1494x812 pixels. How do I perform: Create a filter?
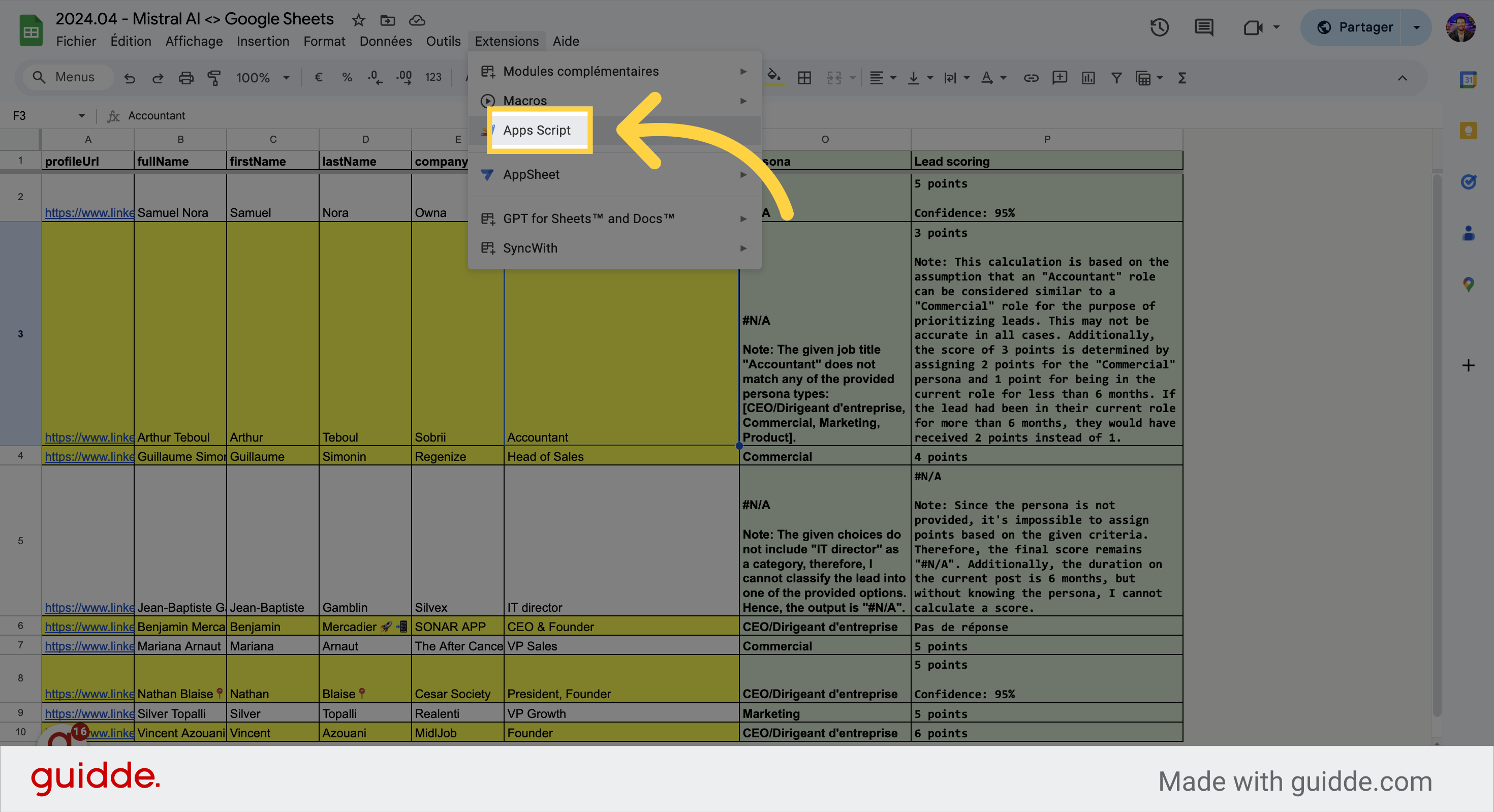pos(1116,77)
